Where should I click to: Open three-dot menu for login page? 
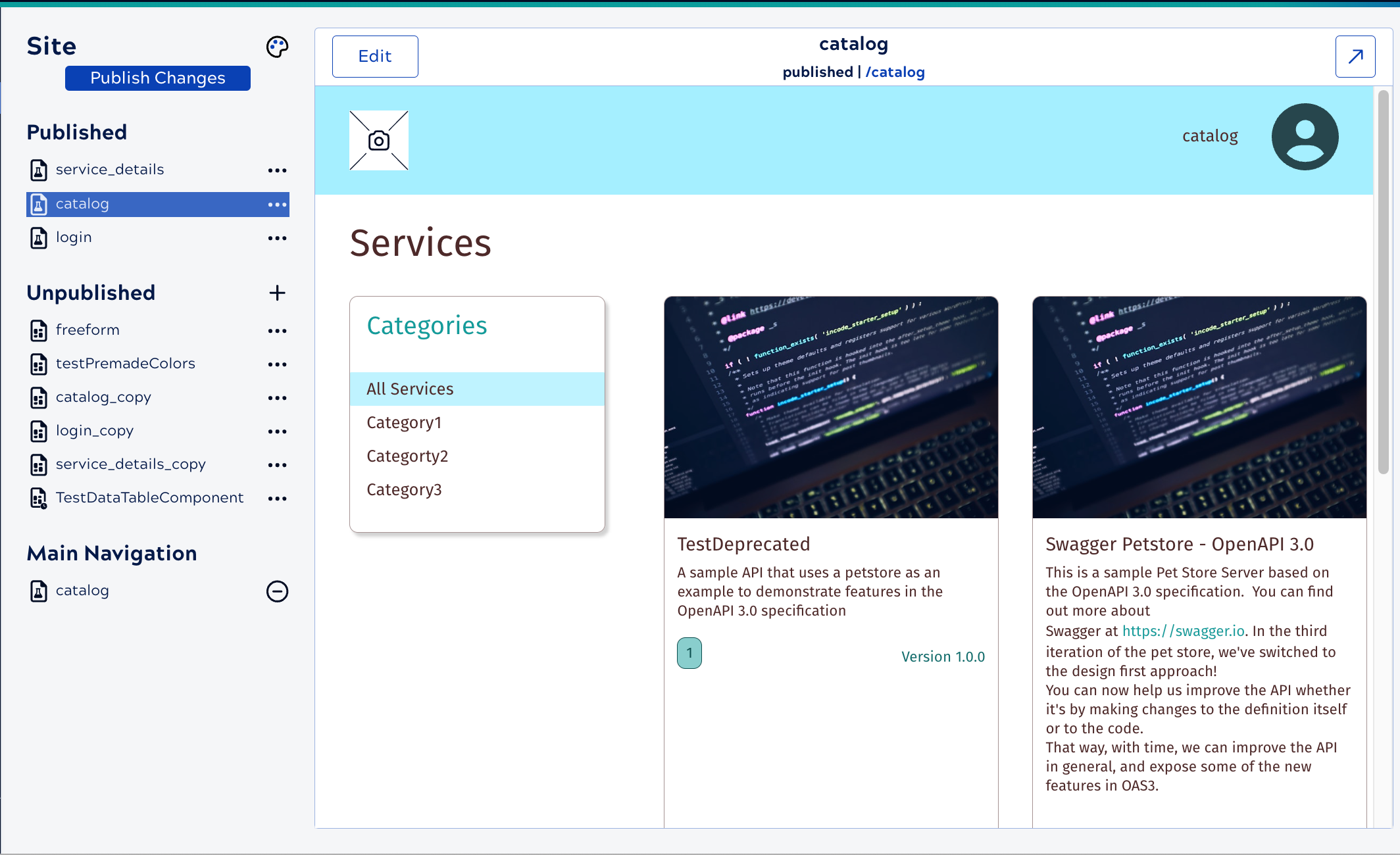277,238
